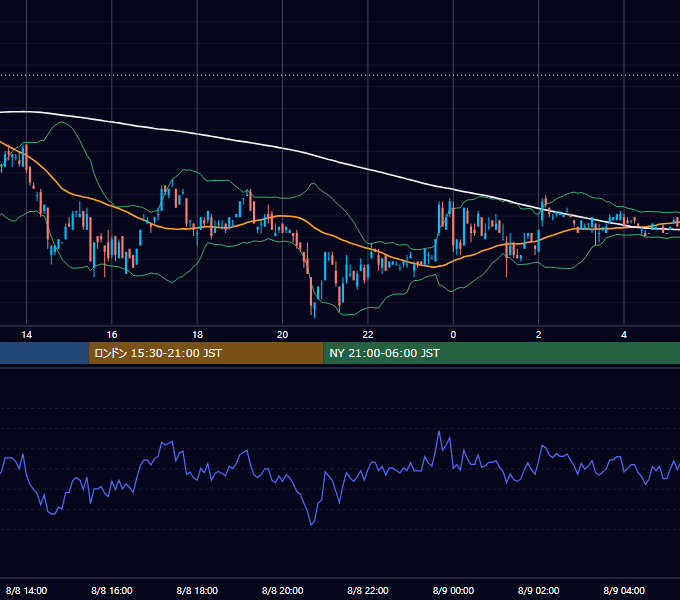Click hour label 18 on price chart axis
680x600 pixels.
[x=197, y=334]
